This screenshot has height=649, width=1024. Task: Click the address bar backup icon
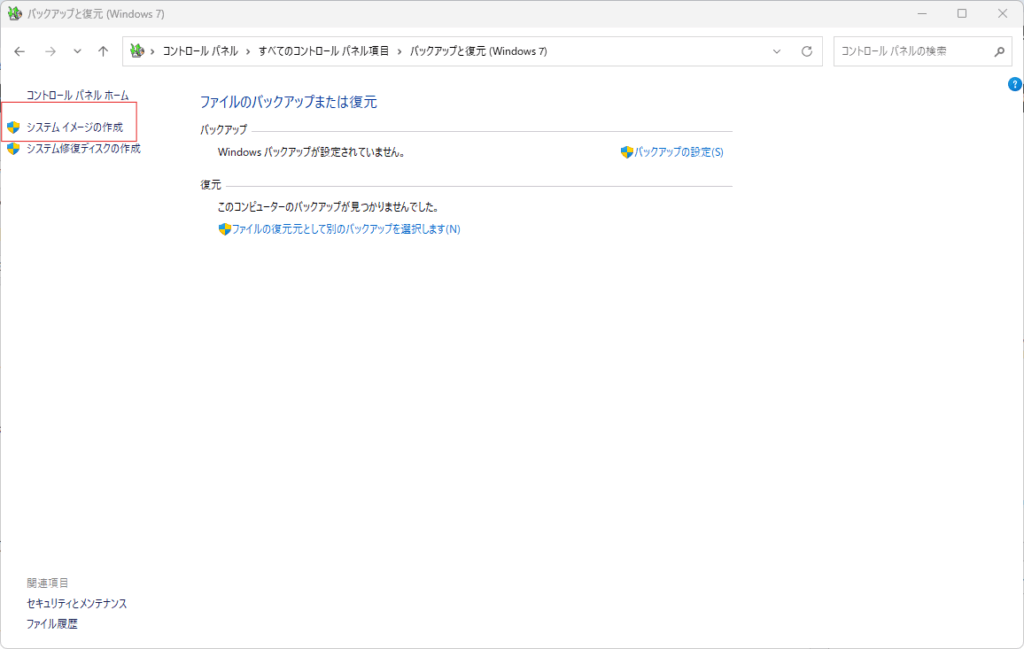point(137,51)
